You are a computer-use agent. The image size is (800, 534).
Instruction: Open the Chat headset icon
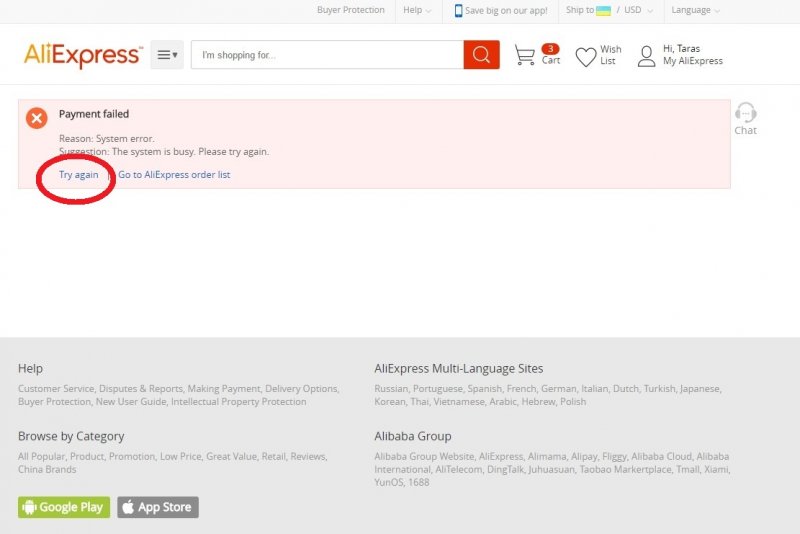pos(745,113)
